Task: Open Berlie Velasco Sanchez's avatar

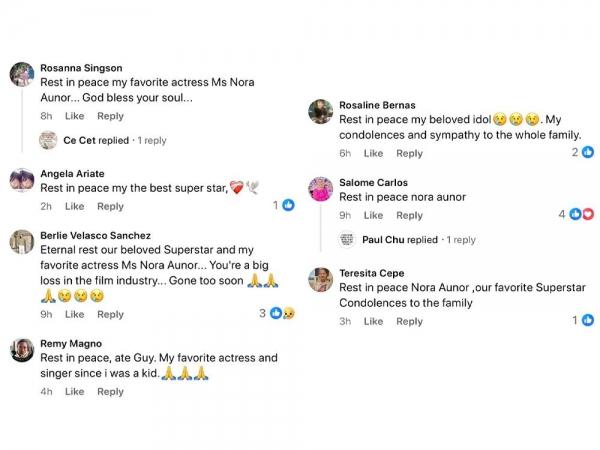Action: point(21,242)
